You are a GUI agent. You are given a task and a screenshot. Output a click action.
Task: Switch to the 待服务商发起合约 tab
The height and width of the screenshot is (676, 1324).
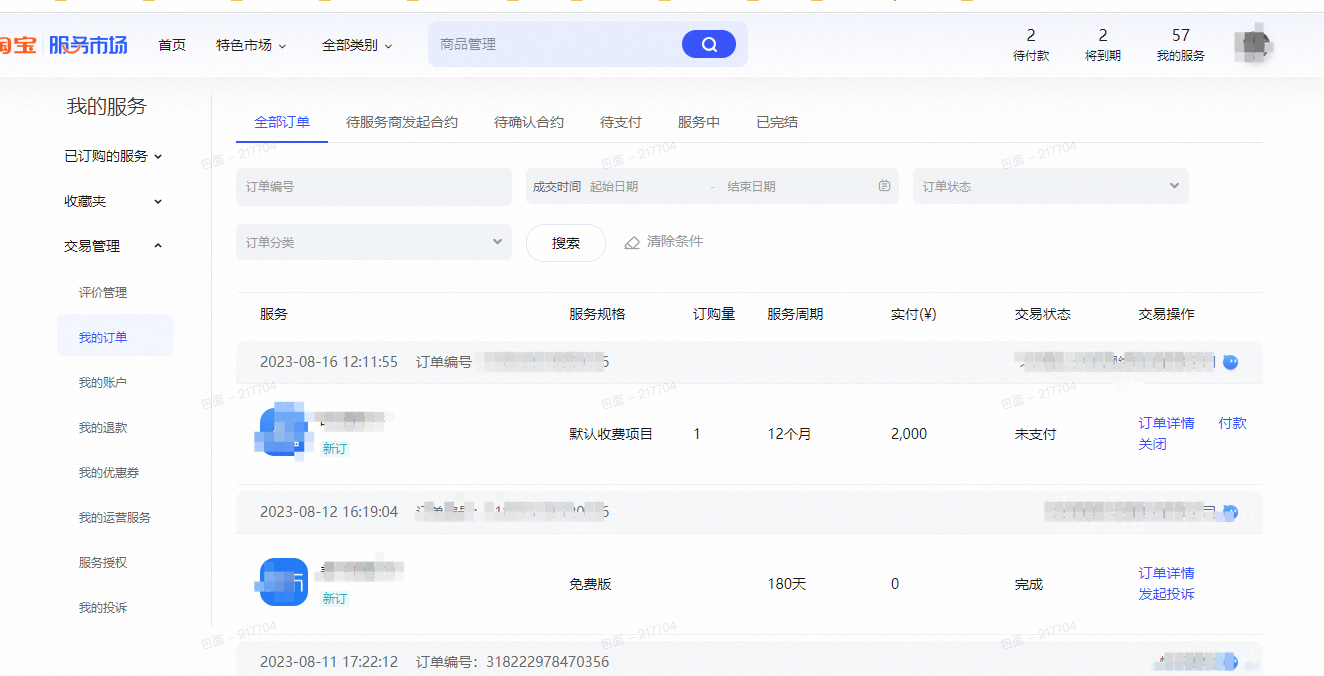click(402, 122)
